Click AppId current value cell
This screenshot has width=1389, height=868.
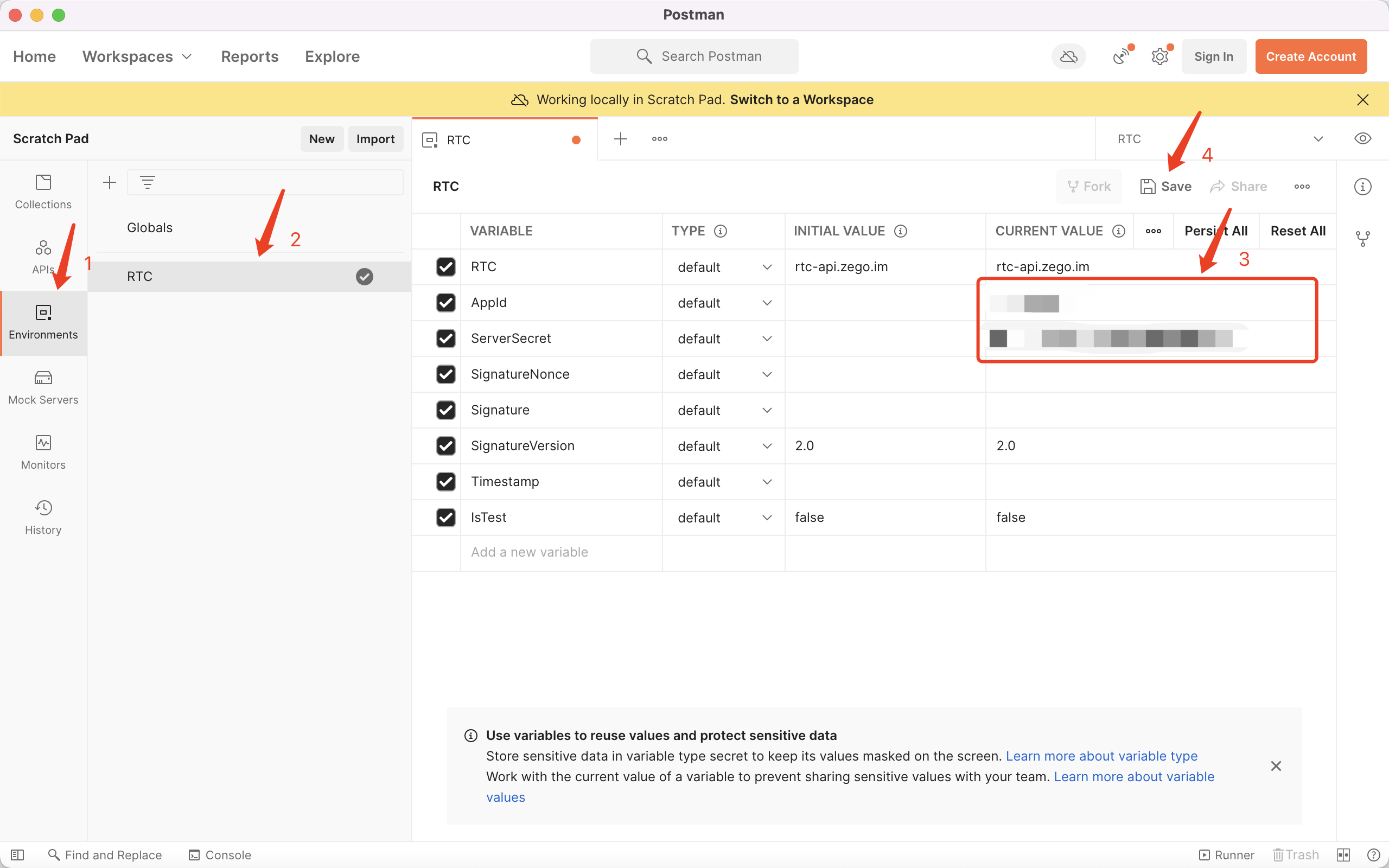[x=1161, y=303]
